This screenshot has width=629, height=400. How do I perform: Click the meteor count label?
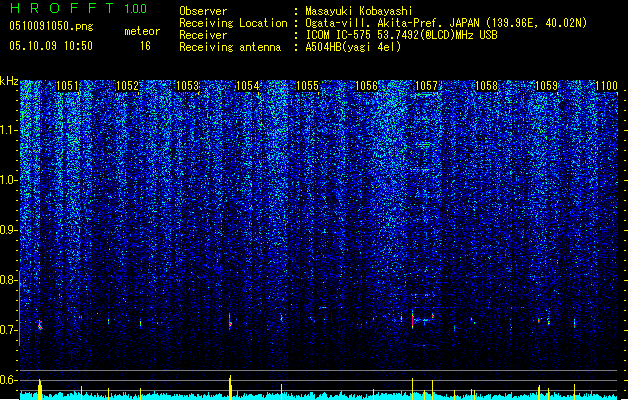[x=142, y=31]
